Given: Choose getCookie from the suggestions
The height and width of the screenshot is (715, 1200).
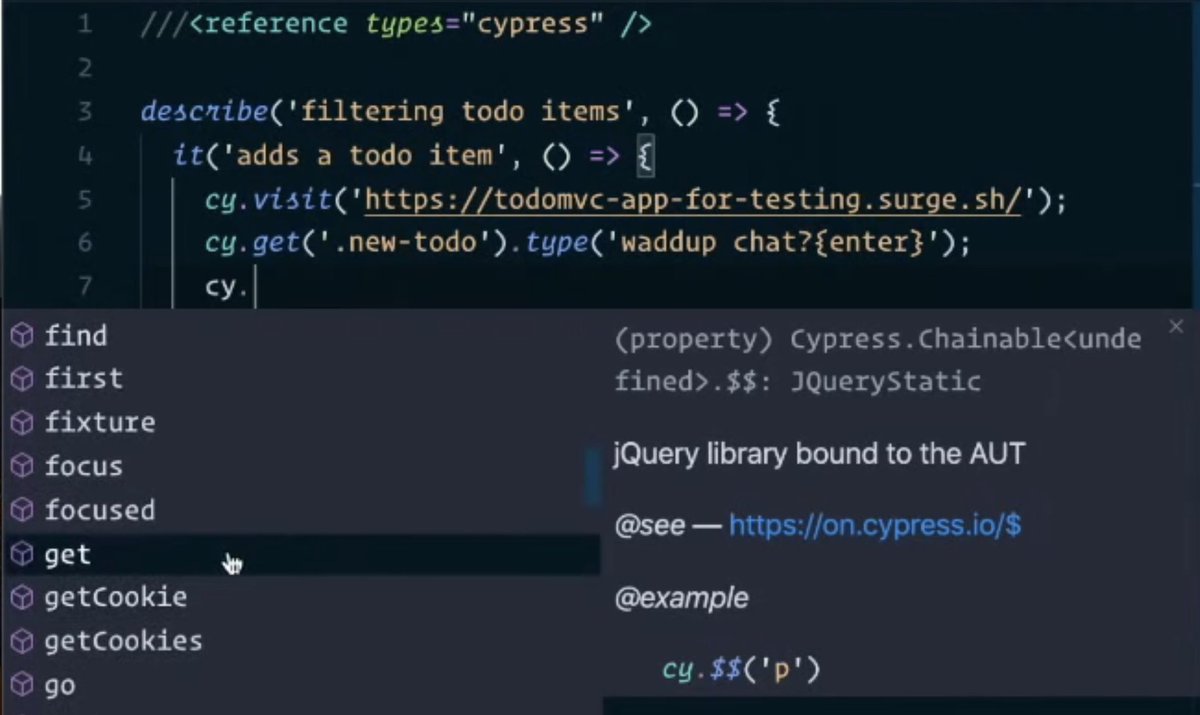Looking at the screenshot, I should click(300, 598).
